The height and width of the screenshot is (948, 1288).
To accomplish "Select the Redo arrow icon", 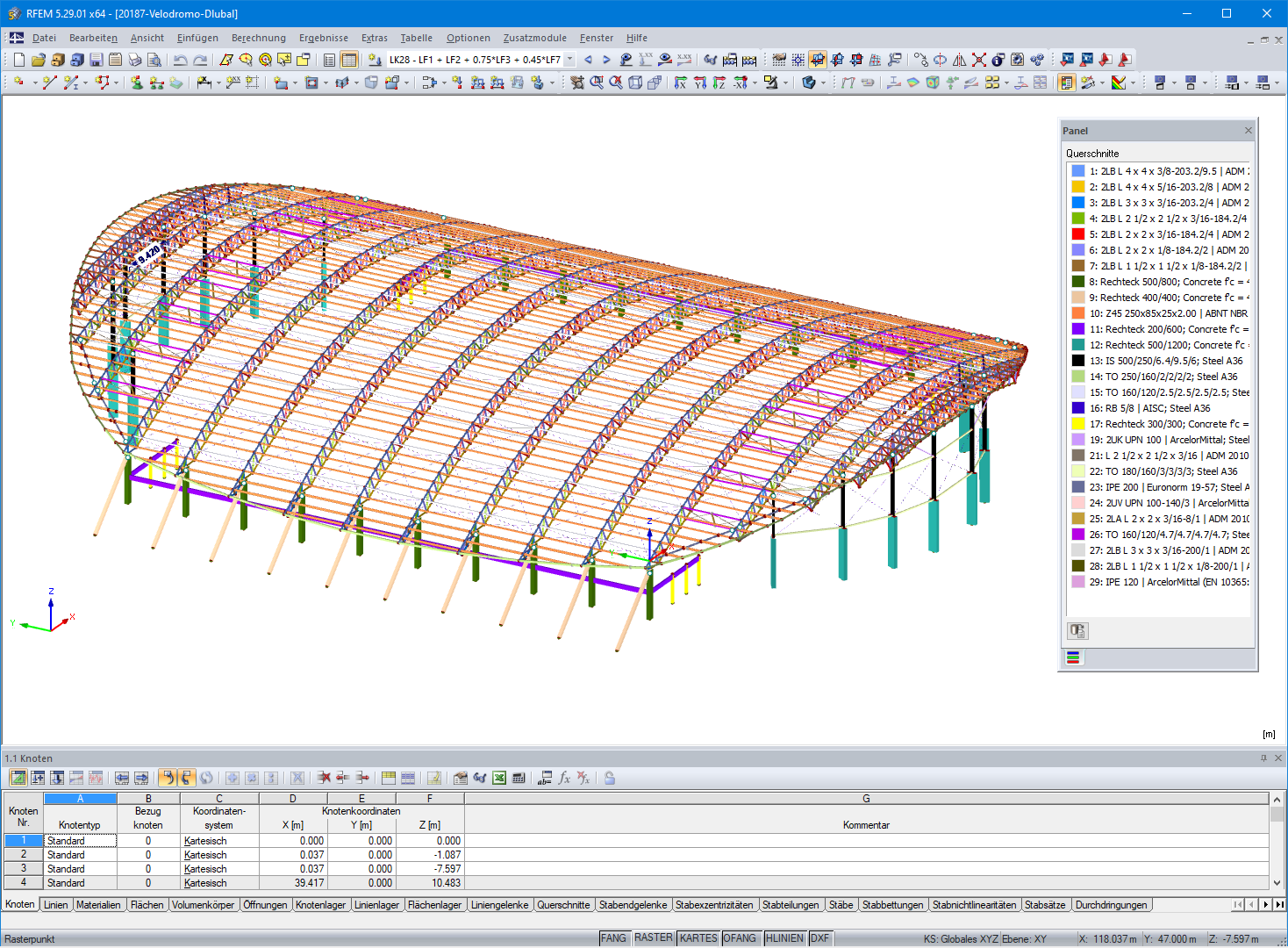I will tap(200, 60).
